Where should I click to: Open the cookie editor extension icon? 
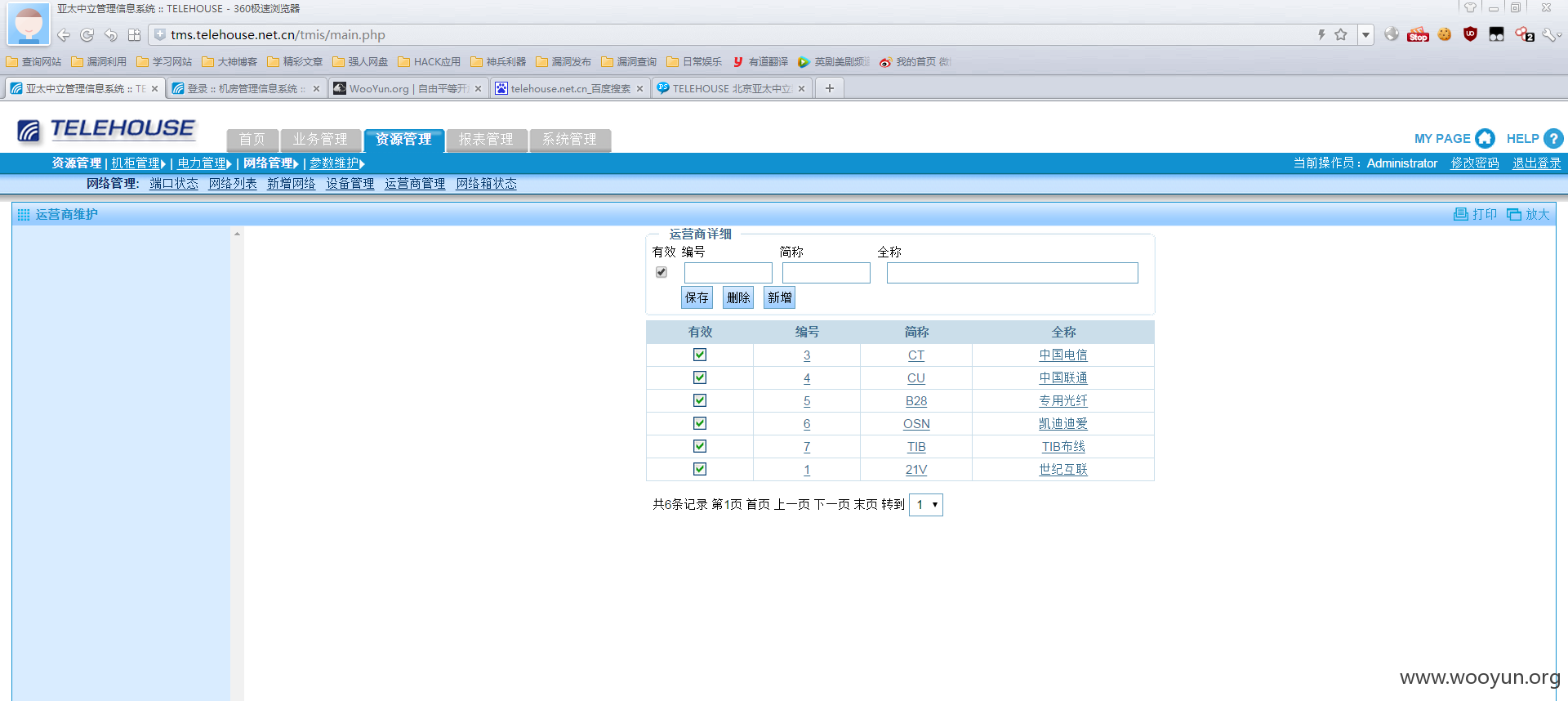tap(1445, 33)
